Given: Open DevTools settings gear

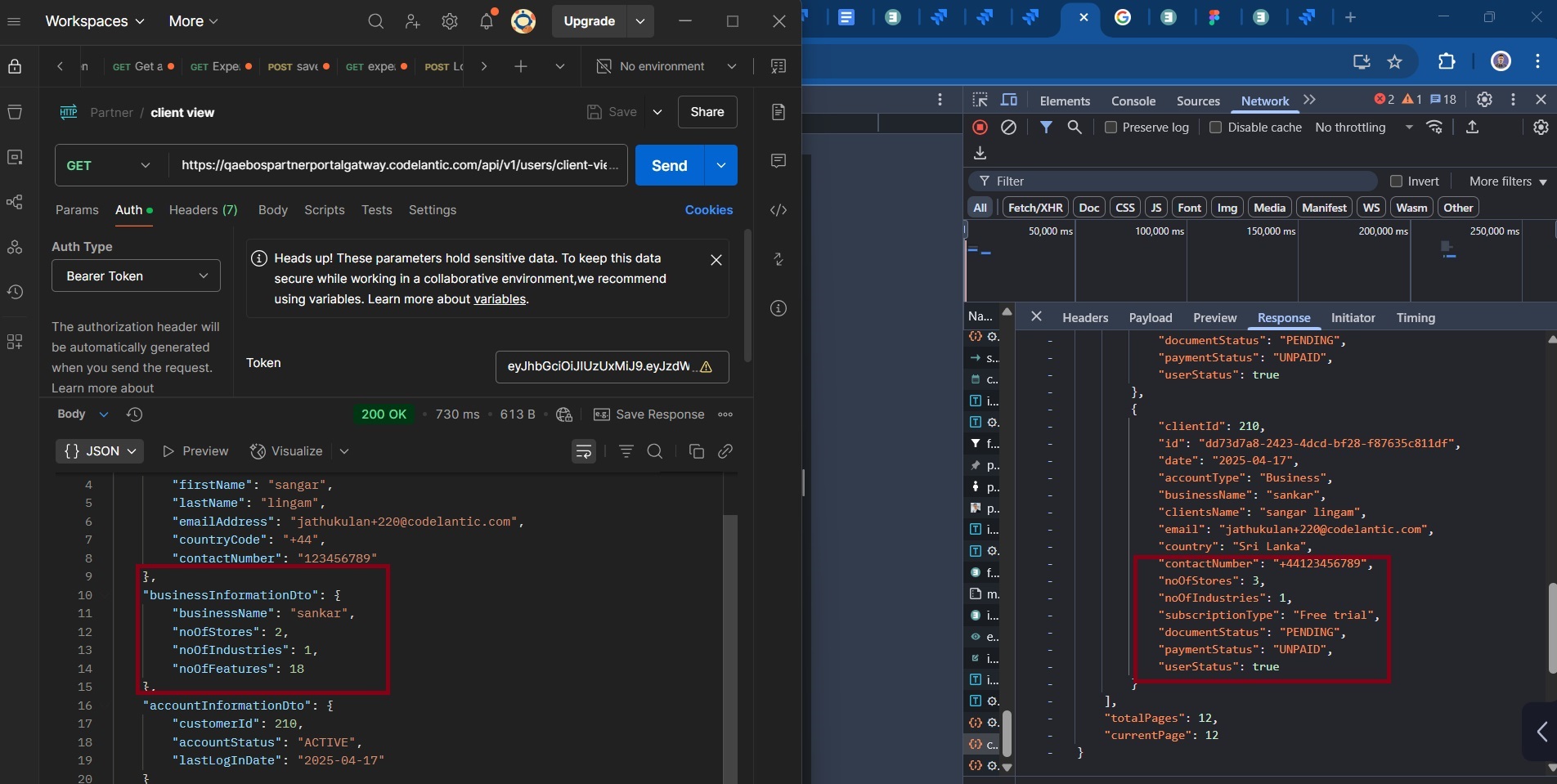Looking at the screenshot, I should [1484, 100].
